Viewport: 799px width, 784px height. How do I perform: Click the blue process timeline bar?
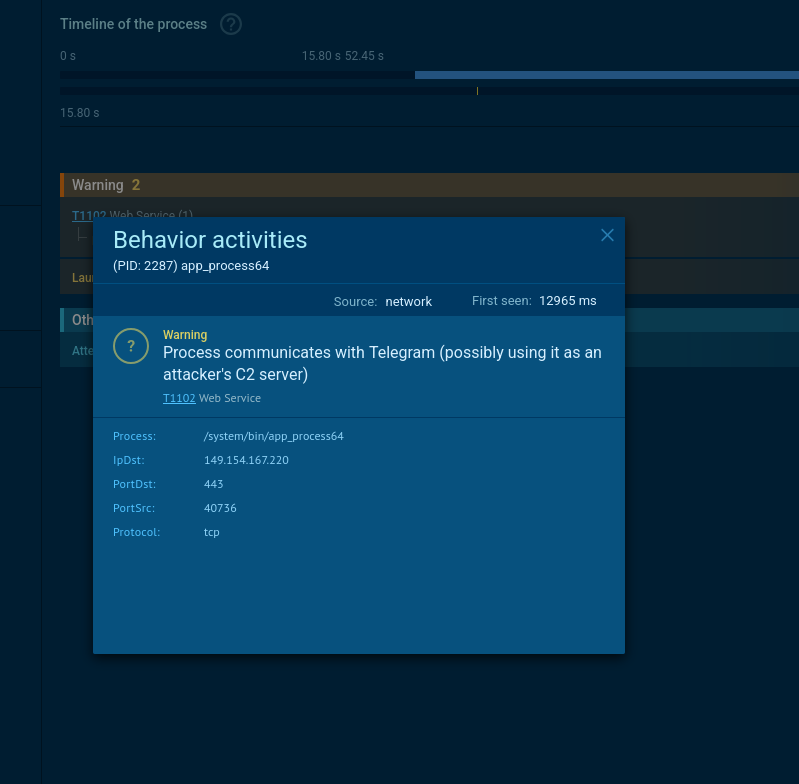coord(607,75)
